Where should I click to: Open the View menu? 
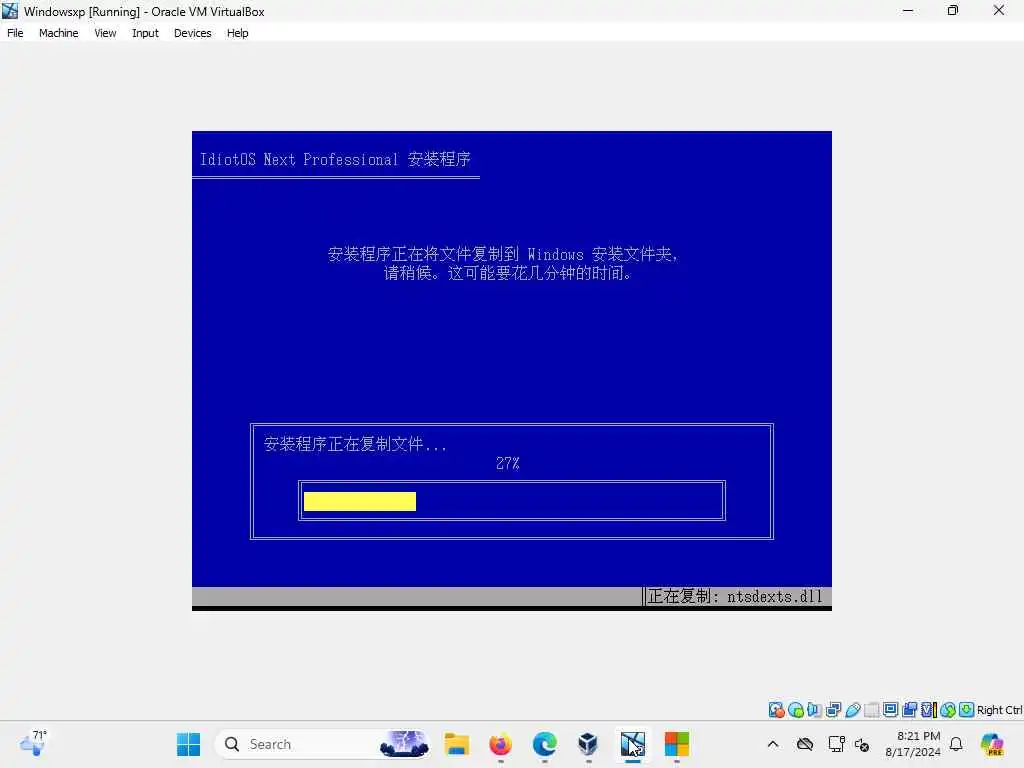point(105,33)
